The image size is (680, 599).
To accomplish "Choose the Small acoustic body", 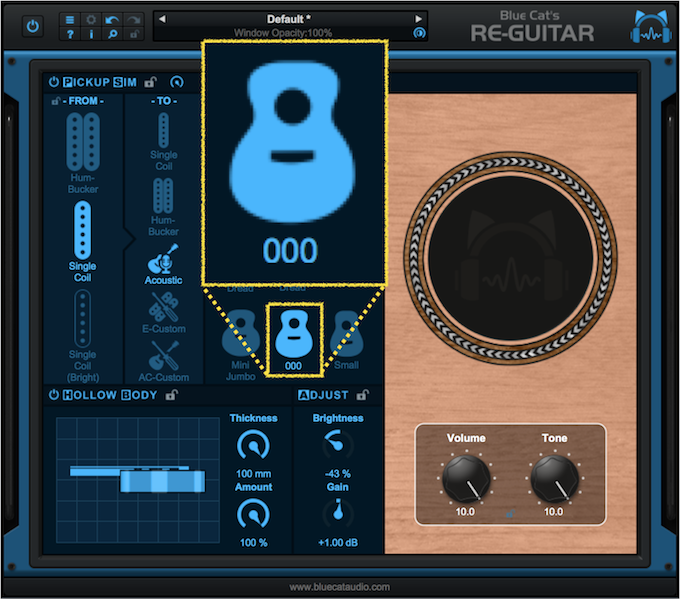I will point(346,340).
